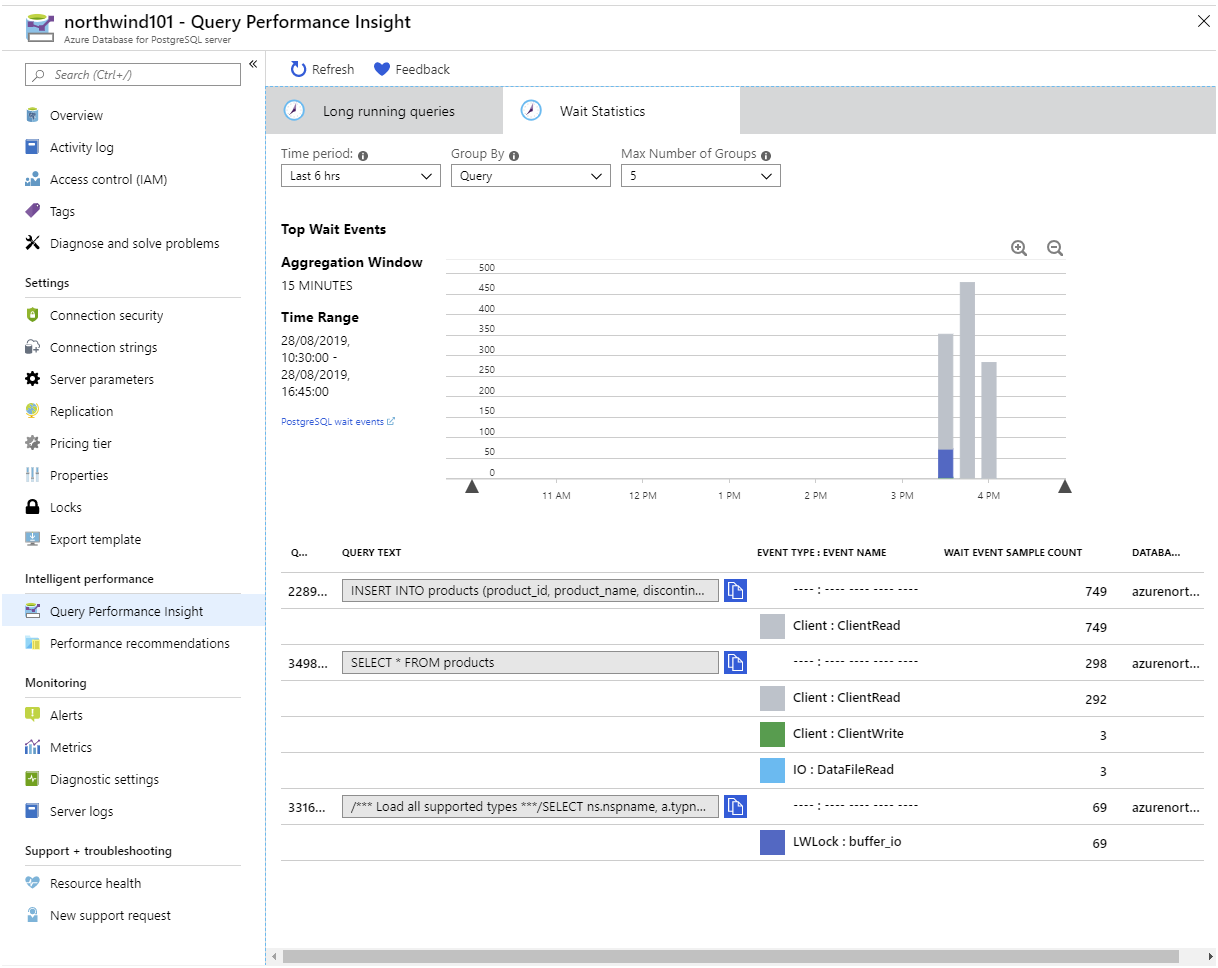Select the Replication globe icon
This screenshot has width=1218, height=968.
[x=33, y=411]
